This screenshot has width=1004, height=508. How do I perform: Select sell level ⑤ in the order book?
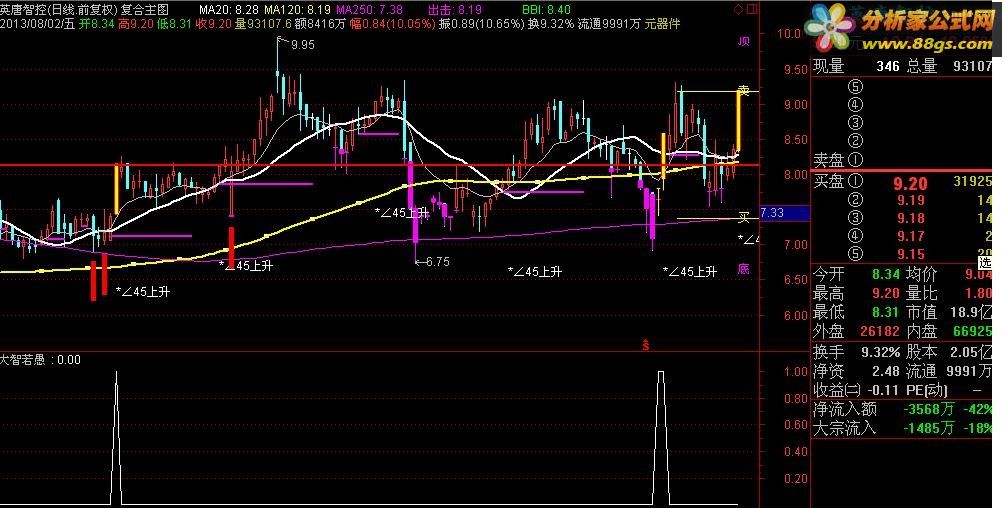pyautogui.click(x=855, y=86)
